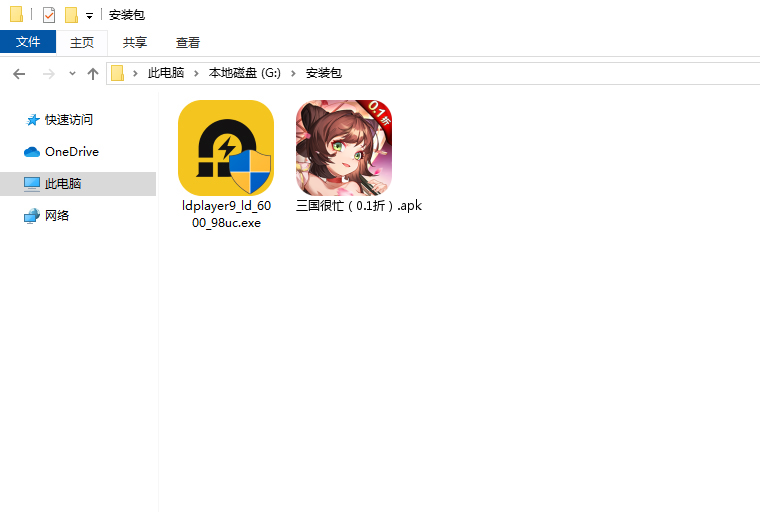This screenshot has width=760, height=512.
Task: Open the recent locations dropdown arrow
Action: 72,74
